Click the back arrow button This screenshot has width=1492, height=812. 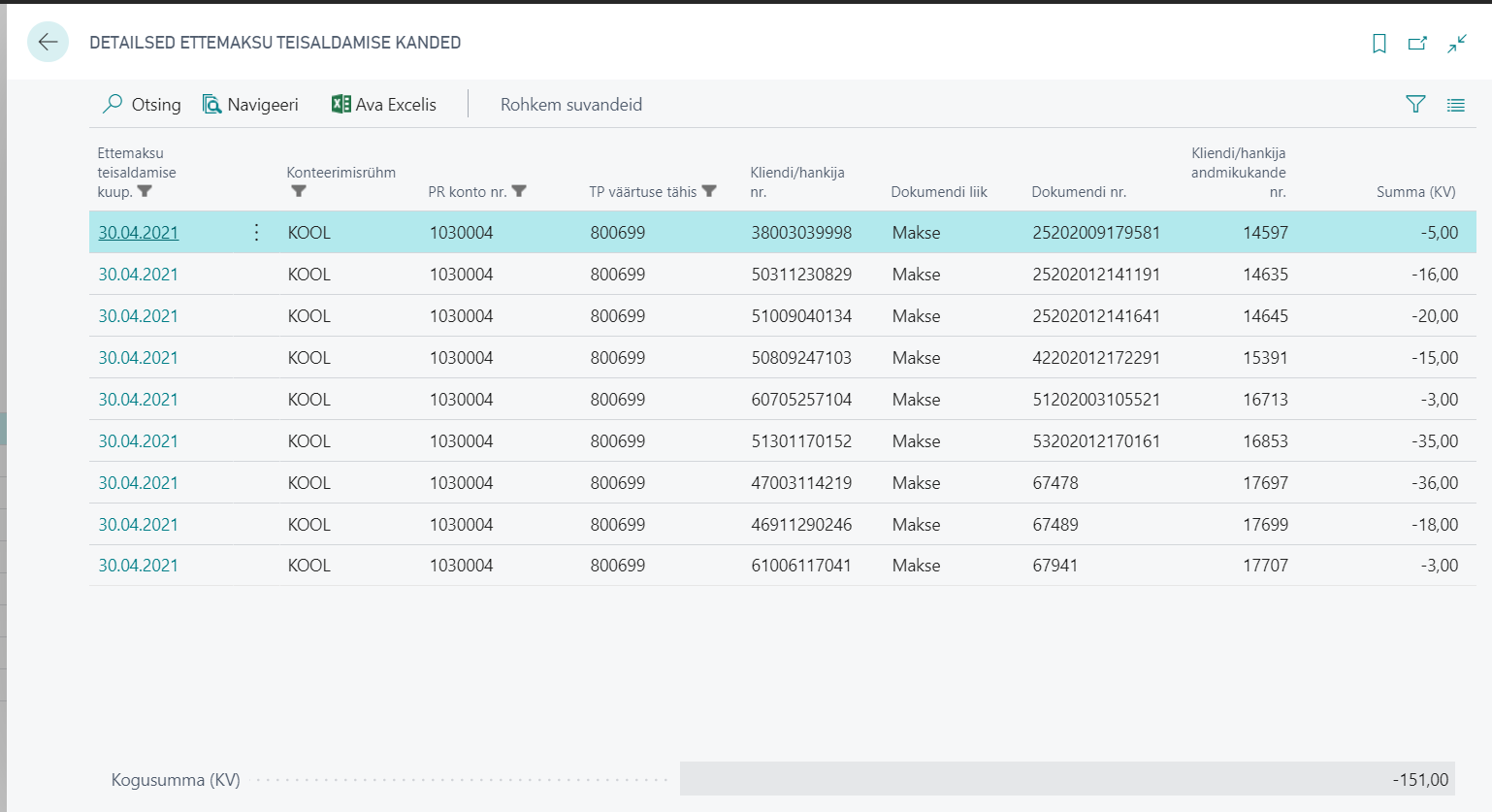48,43
